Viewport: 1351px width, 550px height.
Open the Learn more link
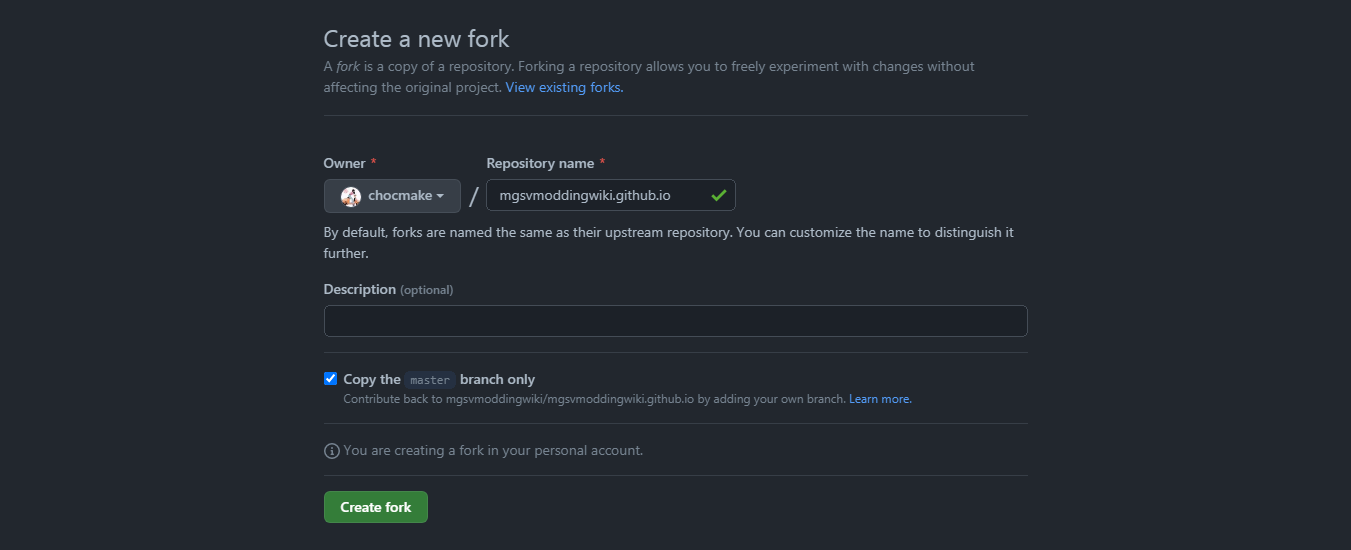tap(880, 399)
